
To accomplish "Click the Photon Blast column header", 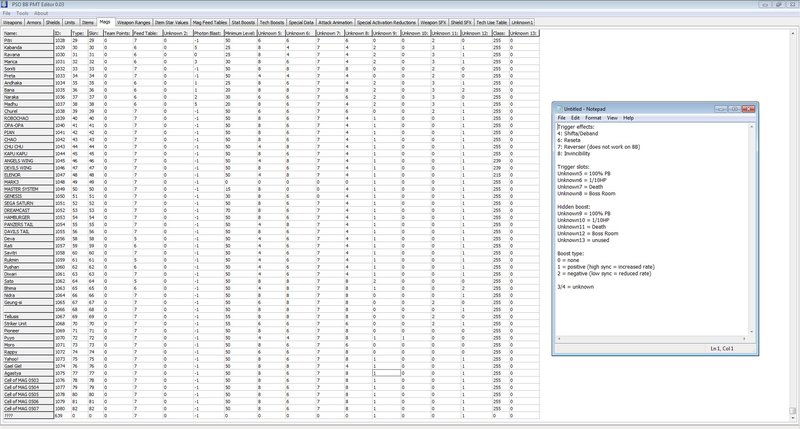I will [x=208, y=33].
